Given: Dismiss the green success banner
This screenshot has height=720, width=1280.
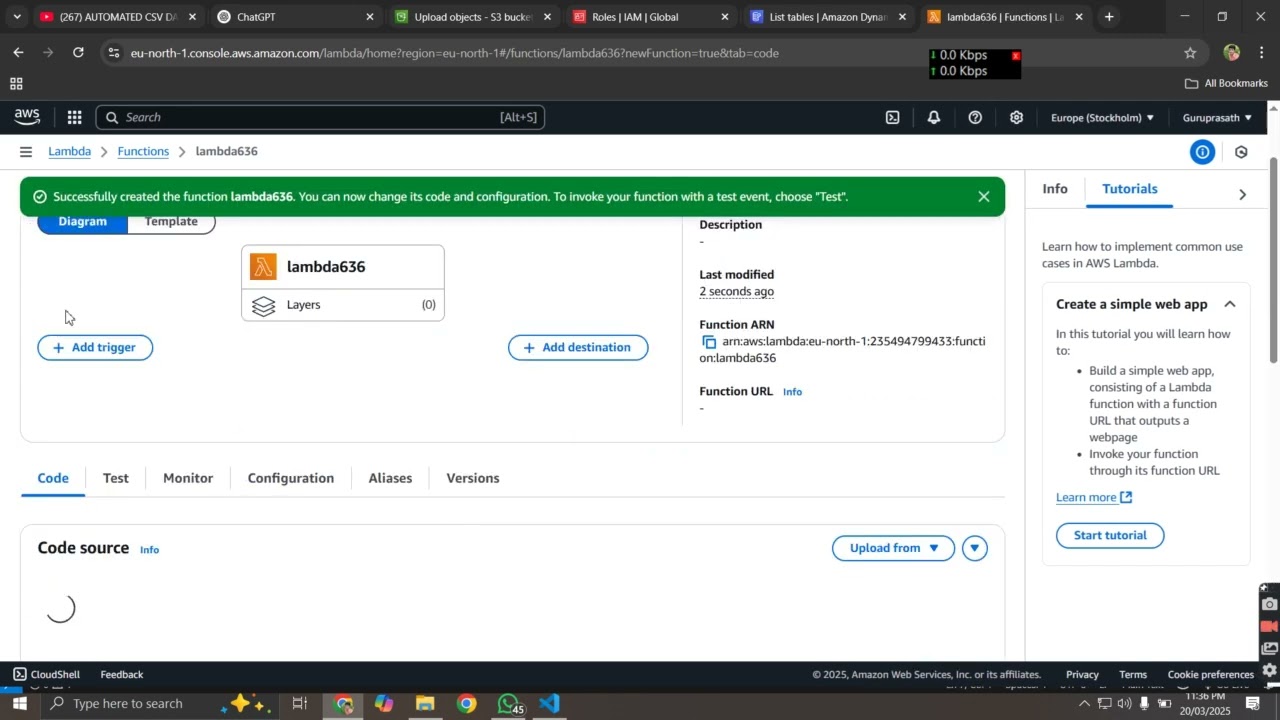Looking at the screenshot, I should tap(984, 197).
